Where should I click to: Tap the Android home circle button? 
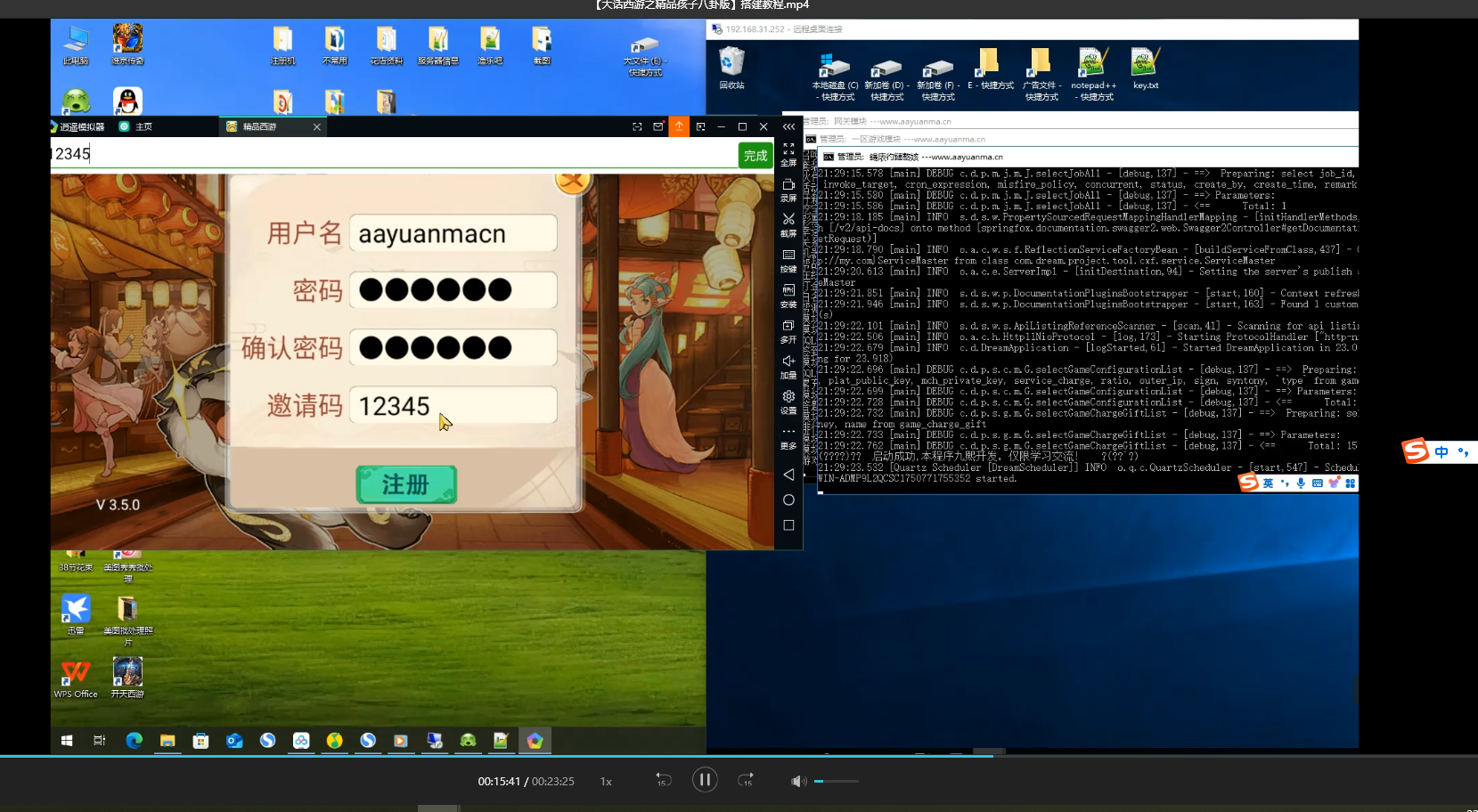coord(788,500)
